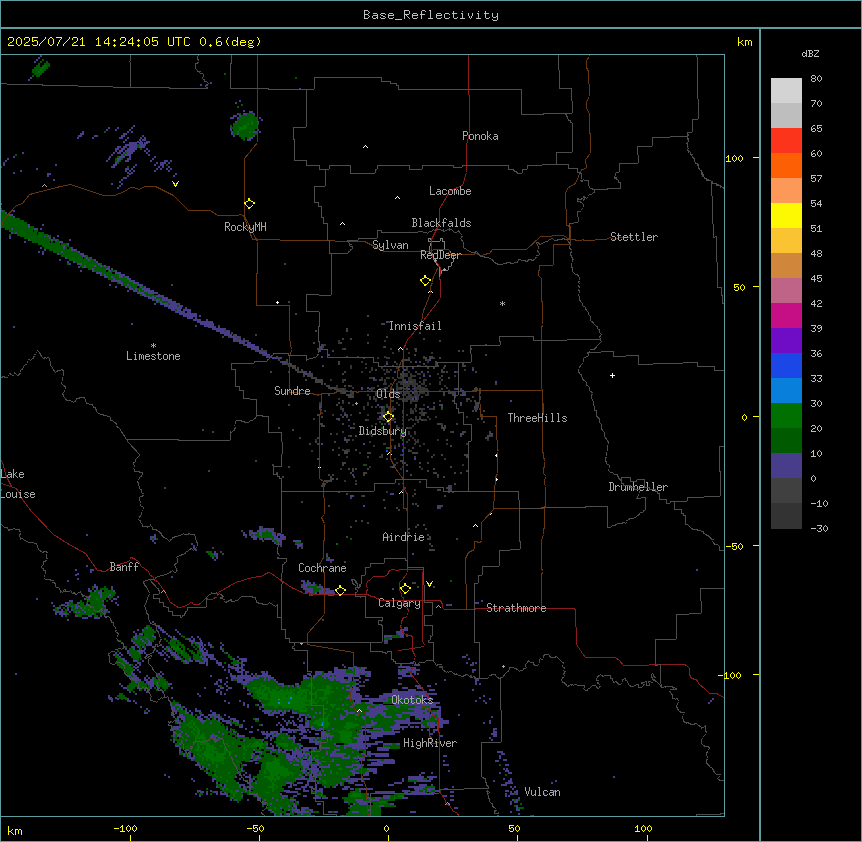This screenshot has width=862, height=842.
Task: Click the orange 60 dBZ legend band
Action: pyautogui.click(x=786, y=165)
